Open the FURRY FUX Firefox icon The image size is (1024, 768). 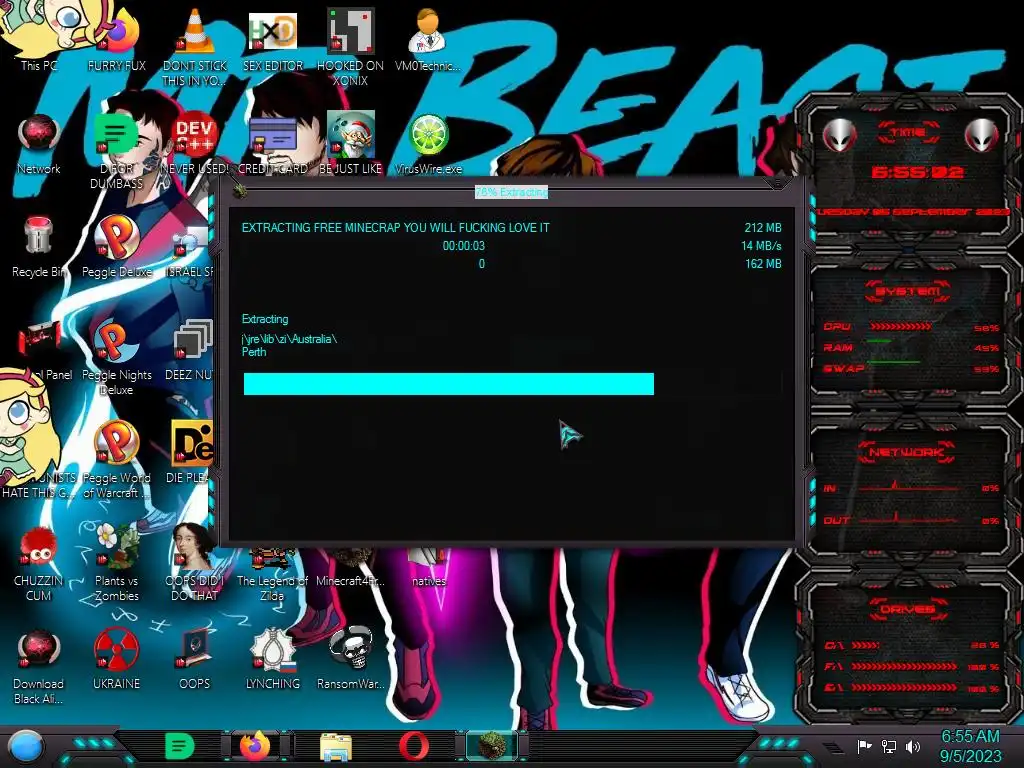[x=117, y=38]
